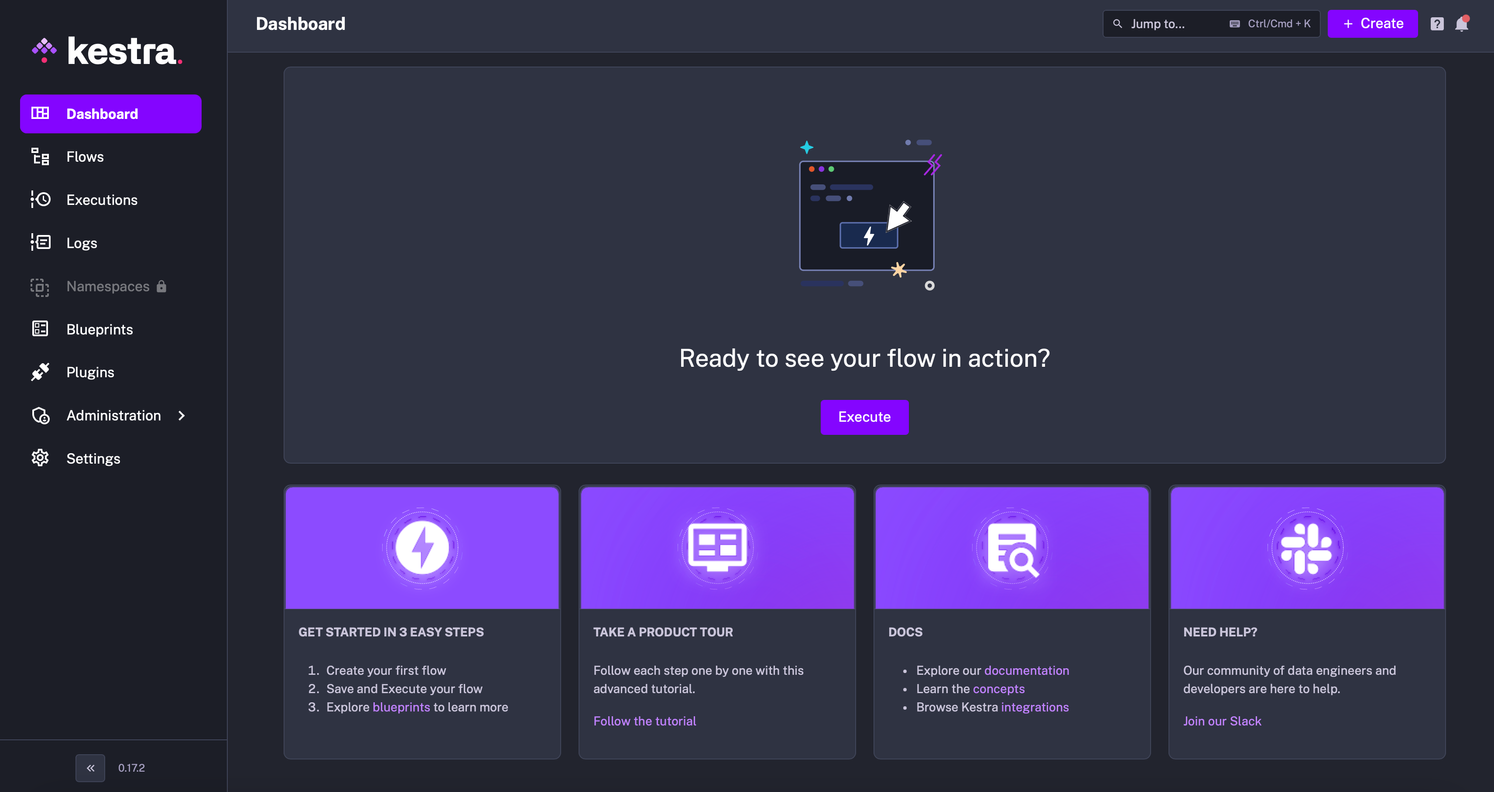Click the Kestra logo in sidebar
The height and width of the screenshot is (792, 1494).
(x=107, y=51)
